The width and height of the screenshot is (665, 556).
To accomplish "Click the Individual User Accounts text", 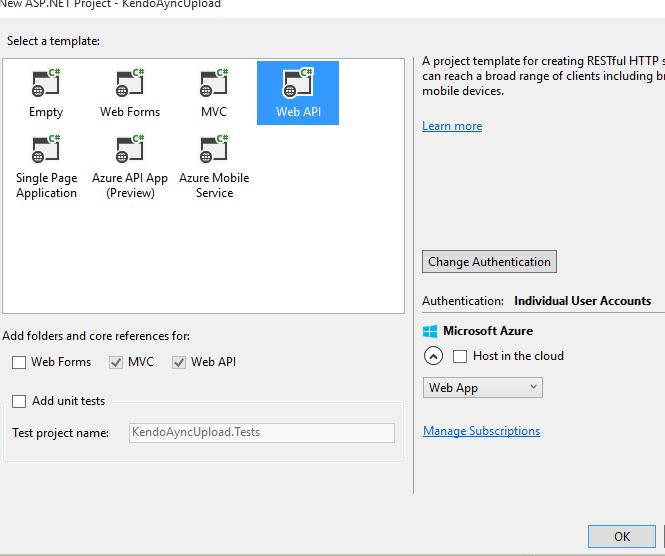I will 582,301.
